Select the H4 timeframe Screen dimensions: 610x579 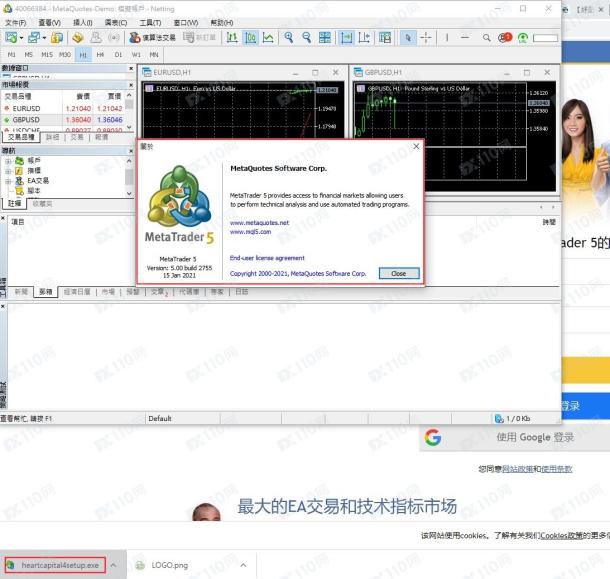(x=100, y=55)
